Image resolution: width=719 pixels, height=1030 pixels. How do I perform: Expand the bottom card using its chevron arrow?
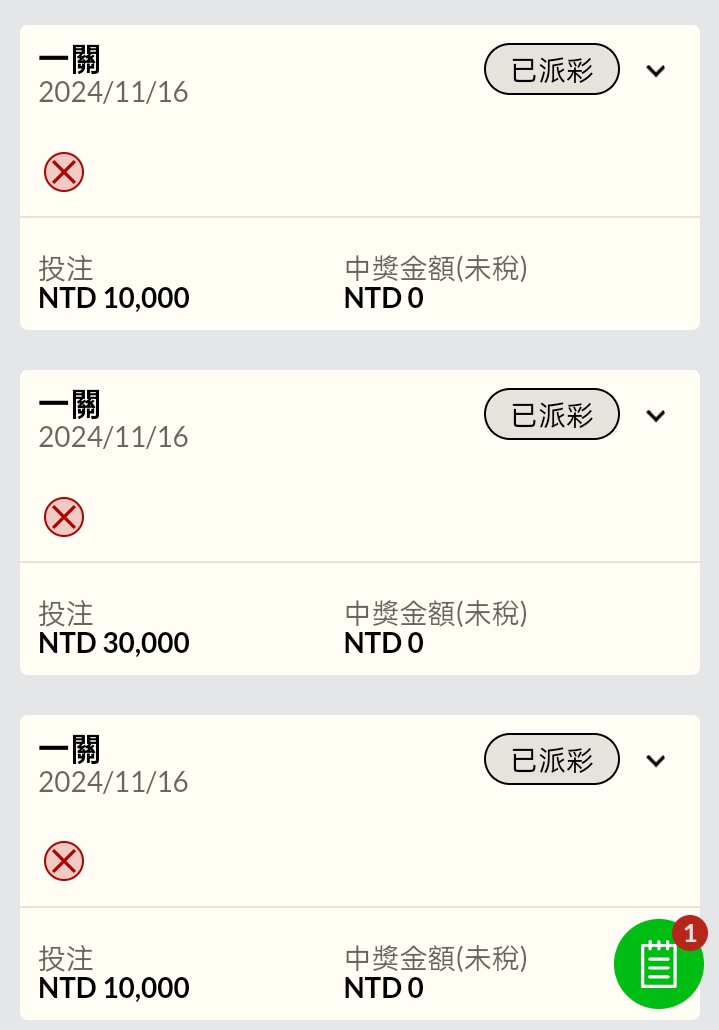[656, 761]
